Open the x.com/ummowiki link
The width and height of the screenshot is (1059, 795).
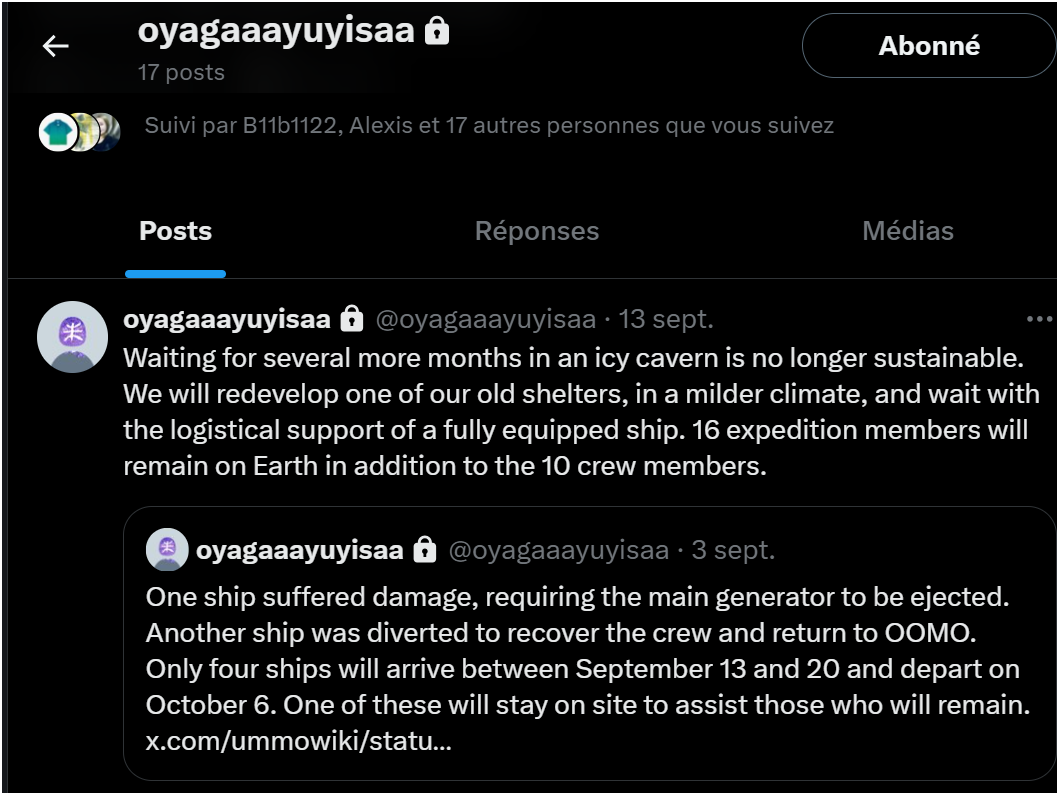[299, 743]
